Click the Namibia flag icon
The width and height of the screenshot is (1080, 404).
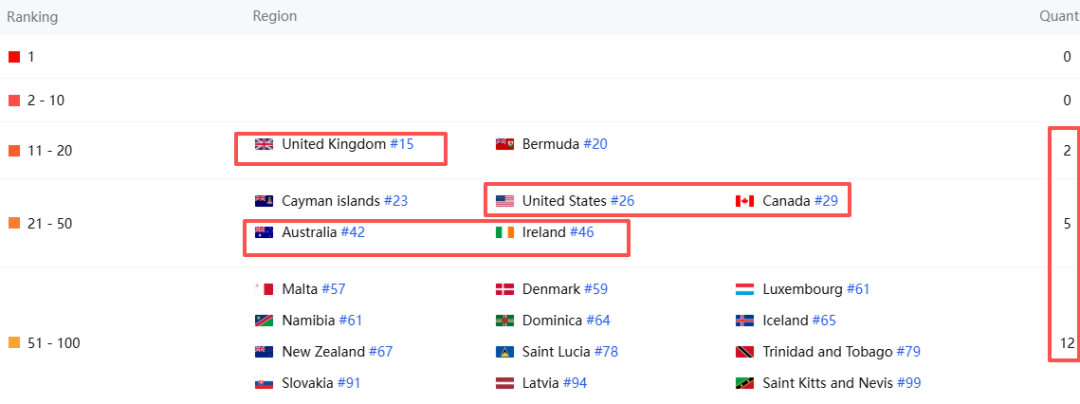[264, 321]
